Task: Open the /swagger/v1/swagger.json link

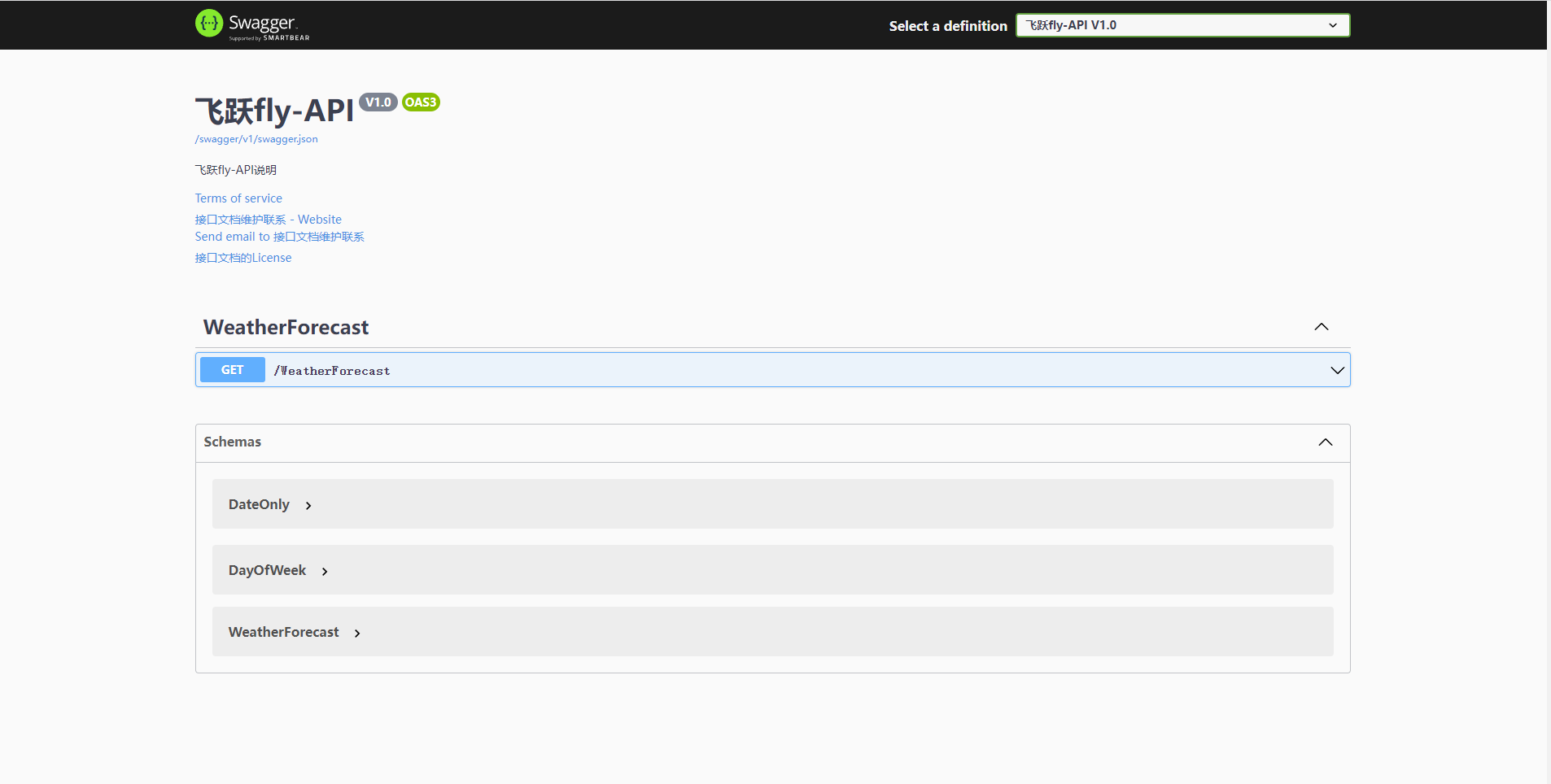Action: [x=256, y=139]
